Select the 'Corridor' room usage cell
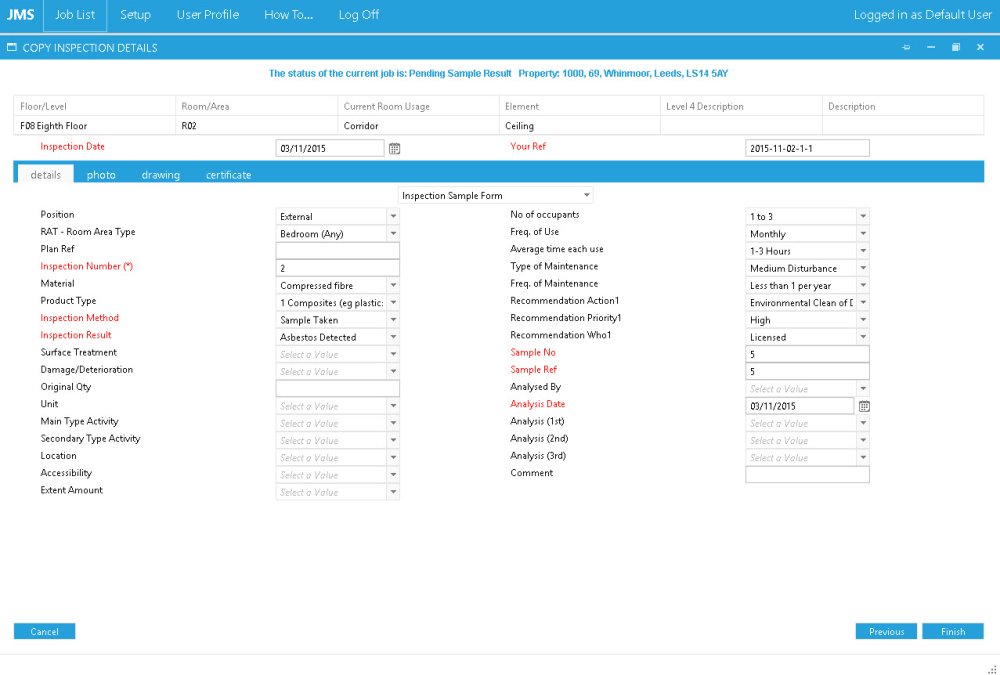 (418, 126)
